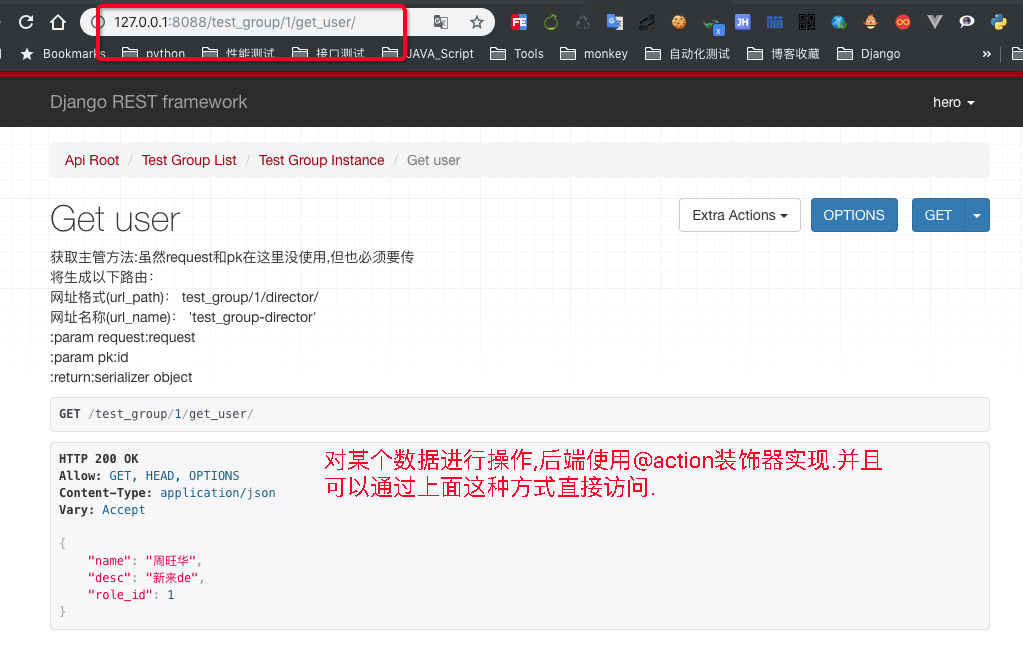Click the 'test_group-director' url_name text
Screen dimensions: 1023x659
[252, 317]
